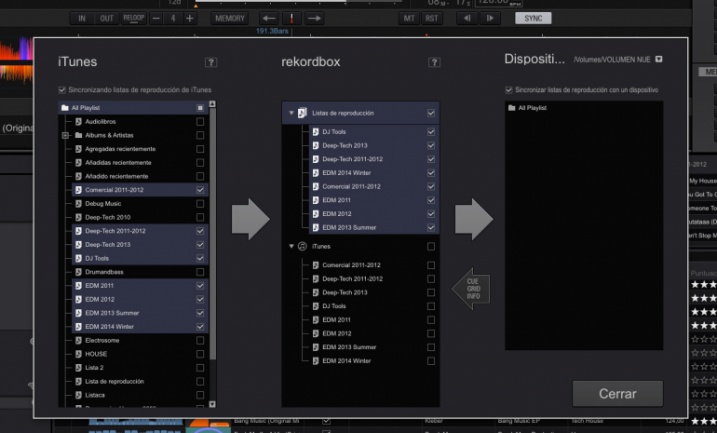The image size is (717, 433).
Task: Click the All Playlist folder icon in Dispositivo
Action: tap(511, 106)
